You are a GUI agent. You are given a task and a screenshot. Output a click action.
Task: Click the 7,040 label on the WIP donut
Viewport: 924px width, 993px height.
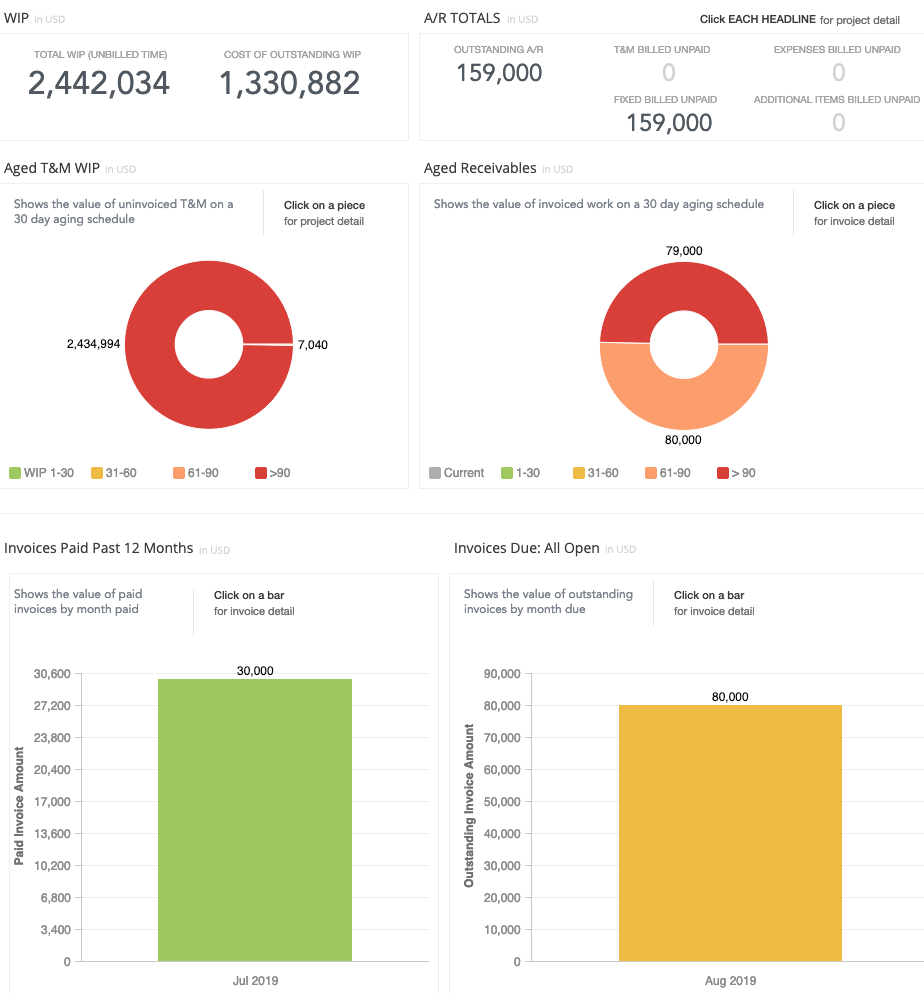tap(313, 345)
